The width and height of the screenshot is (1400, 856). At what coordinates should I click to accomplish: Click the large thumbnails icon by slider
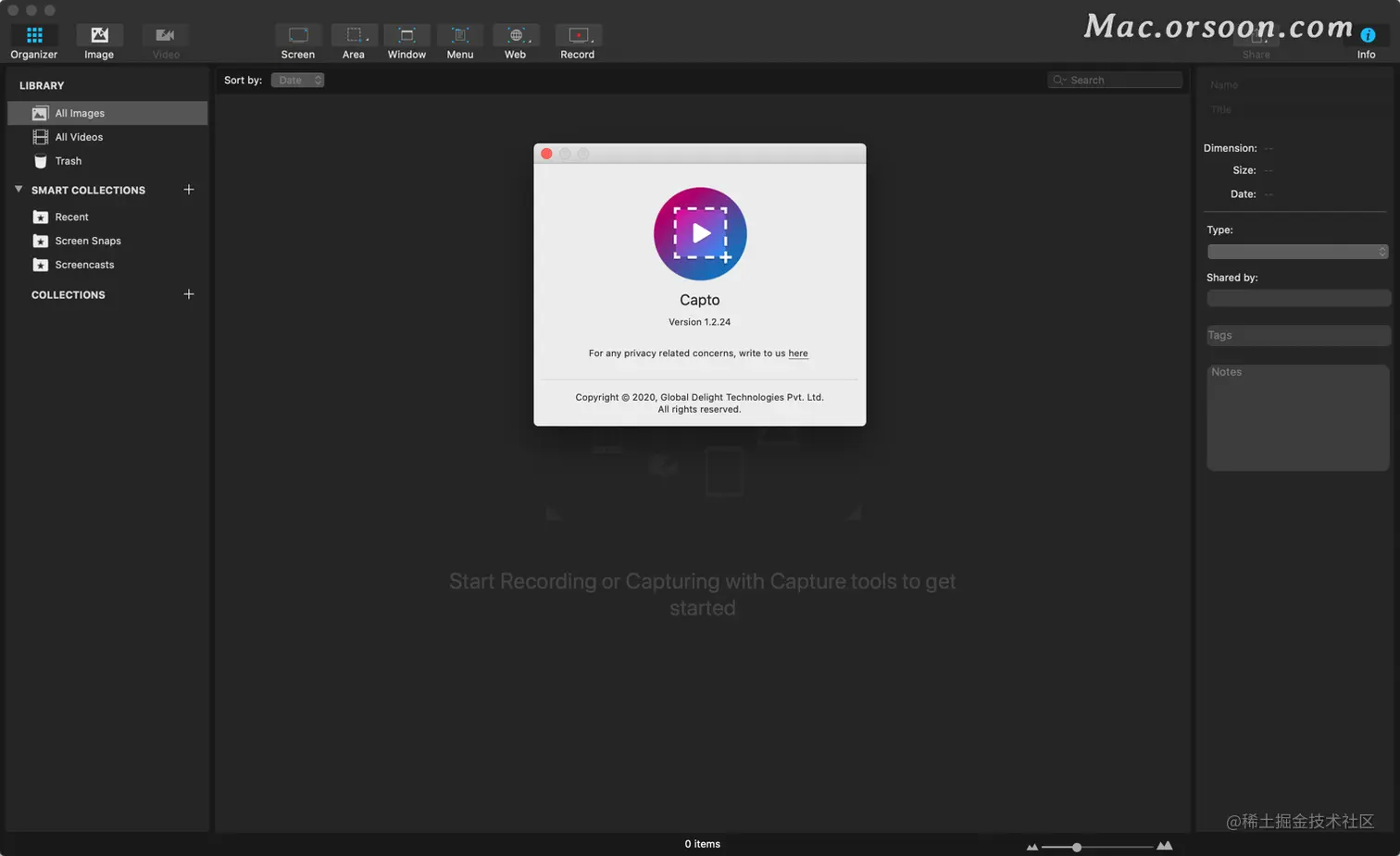1165,846
